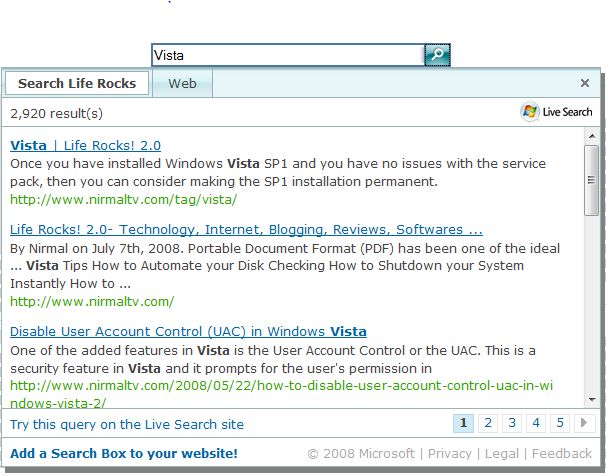Click the 2,920 result(s) count text
The width and height of the screenshot is (606, 476).
coord(56,114)
